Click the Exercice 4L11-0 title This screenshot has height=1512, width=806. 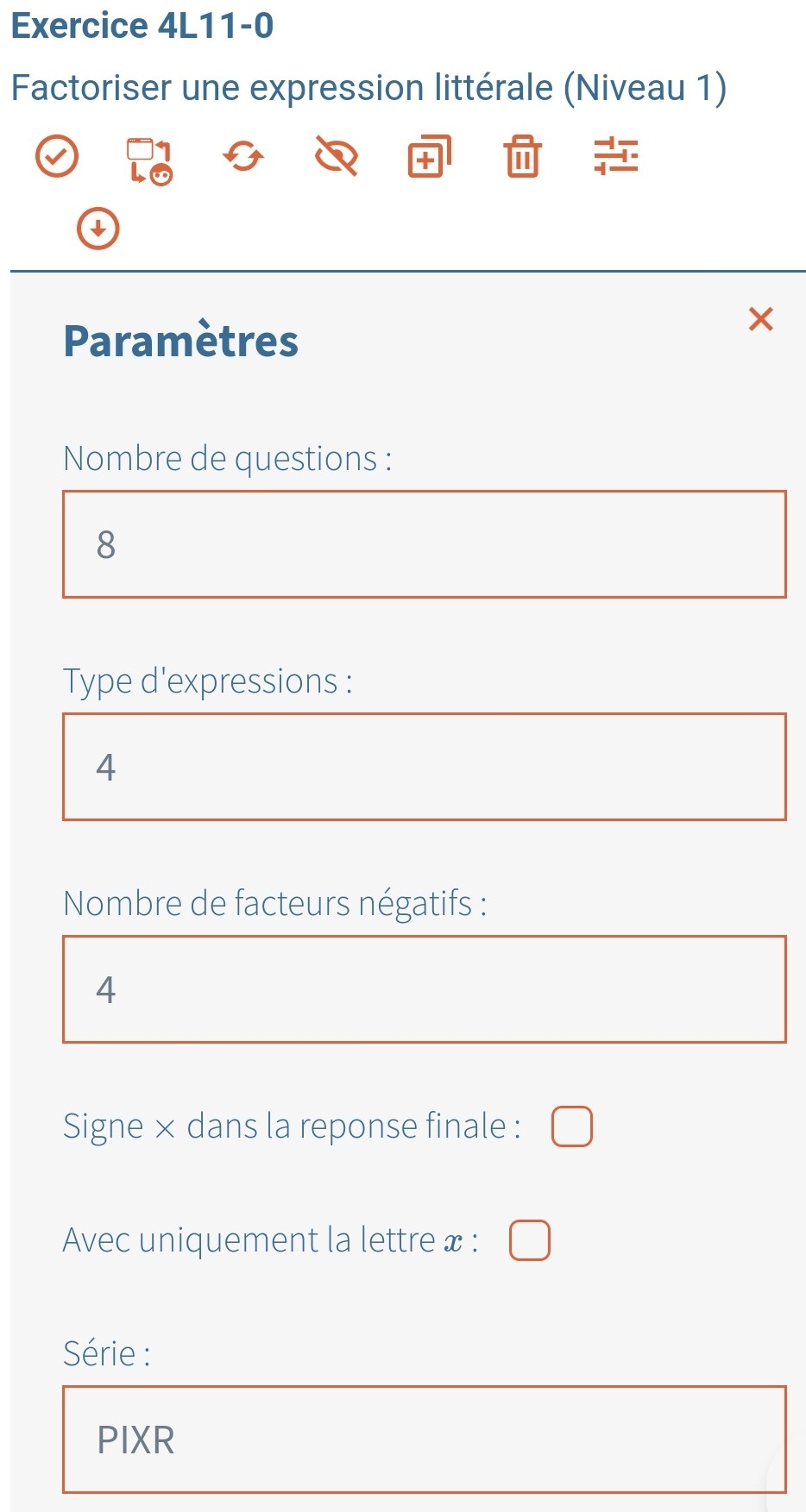coord(142,25)
